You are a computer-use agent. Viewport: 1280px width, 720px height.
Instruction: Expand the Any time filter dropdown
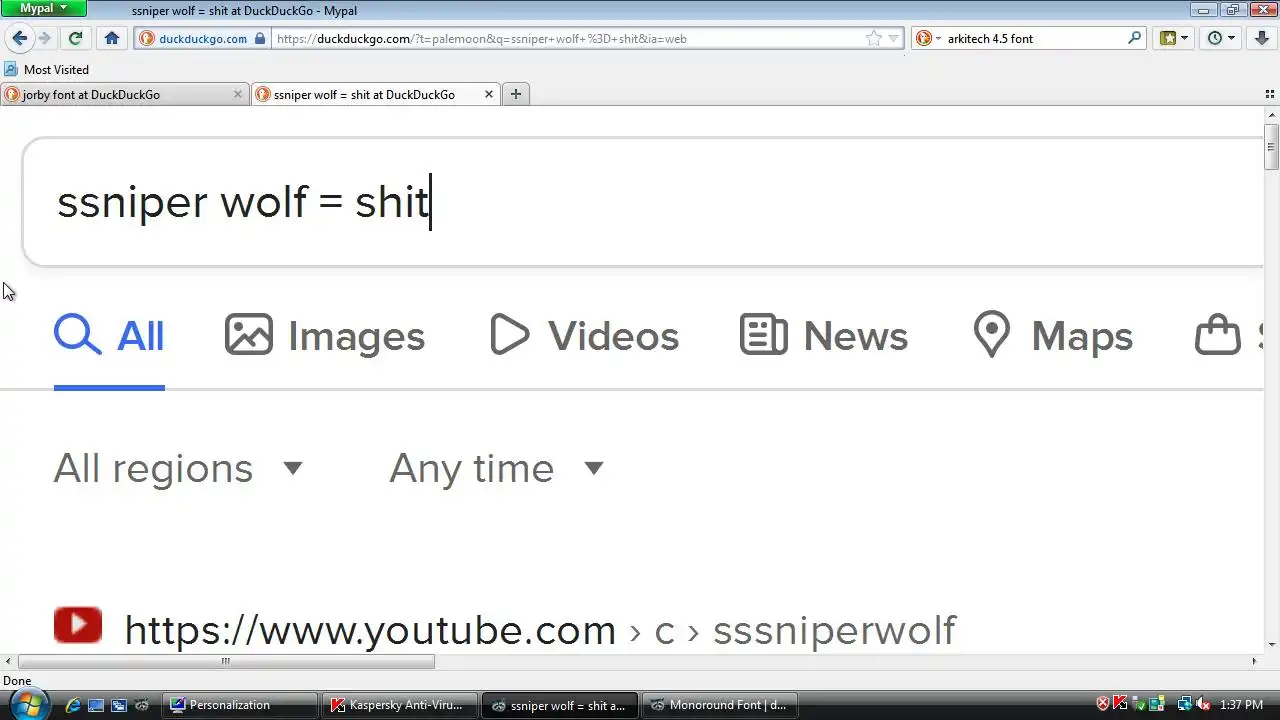(496, 468)
